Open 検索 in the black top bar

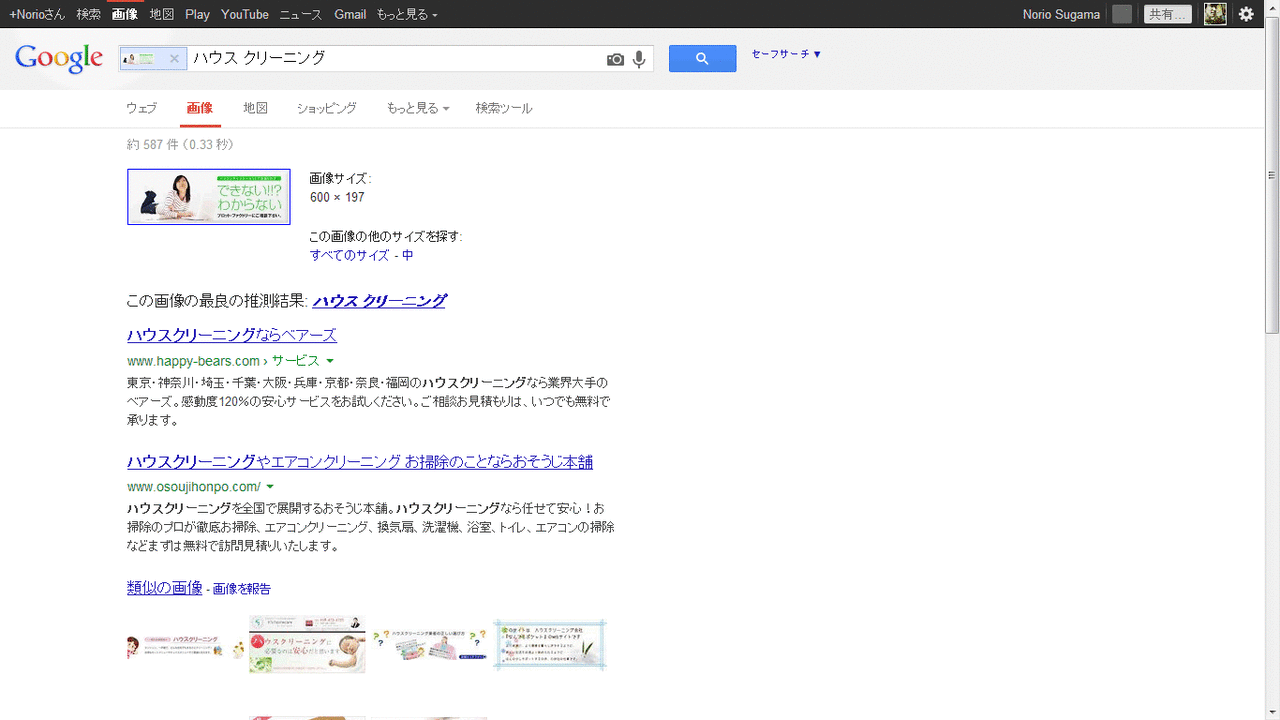[x=89, y=14]
